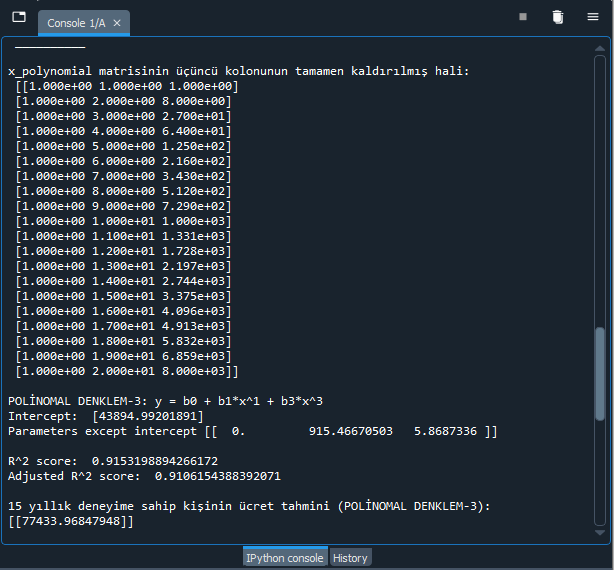
Task: Switch to the History tab
Action: 350,558
